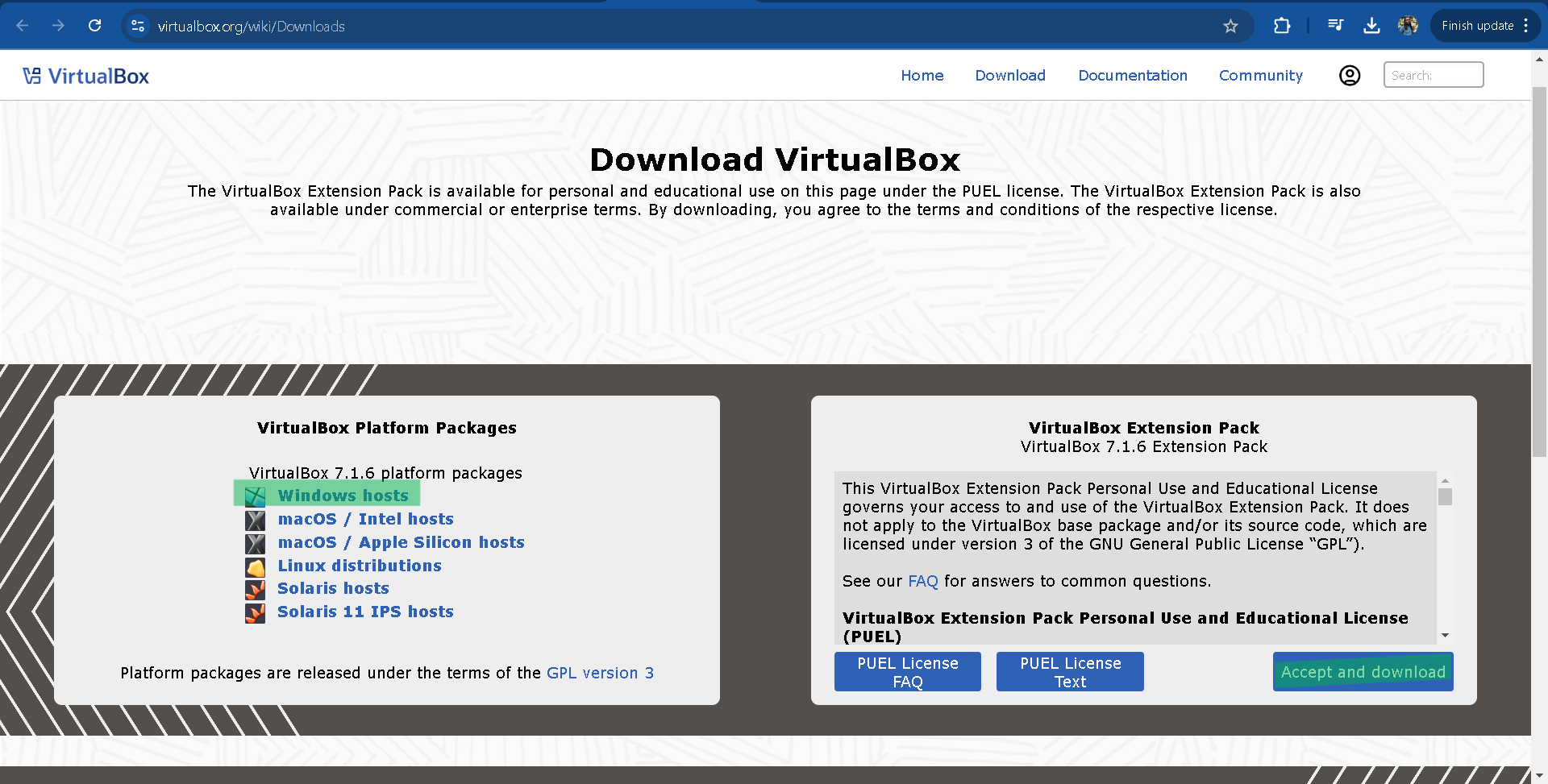
Task: Open the user account icon in the header
Action: (1350, 75)
